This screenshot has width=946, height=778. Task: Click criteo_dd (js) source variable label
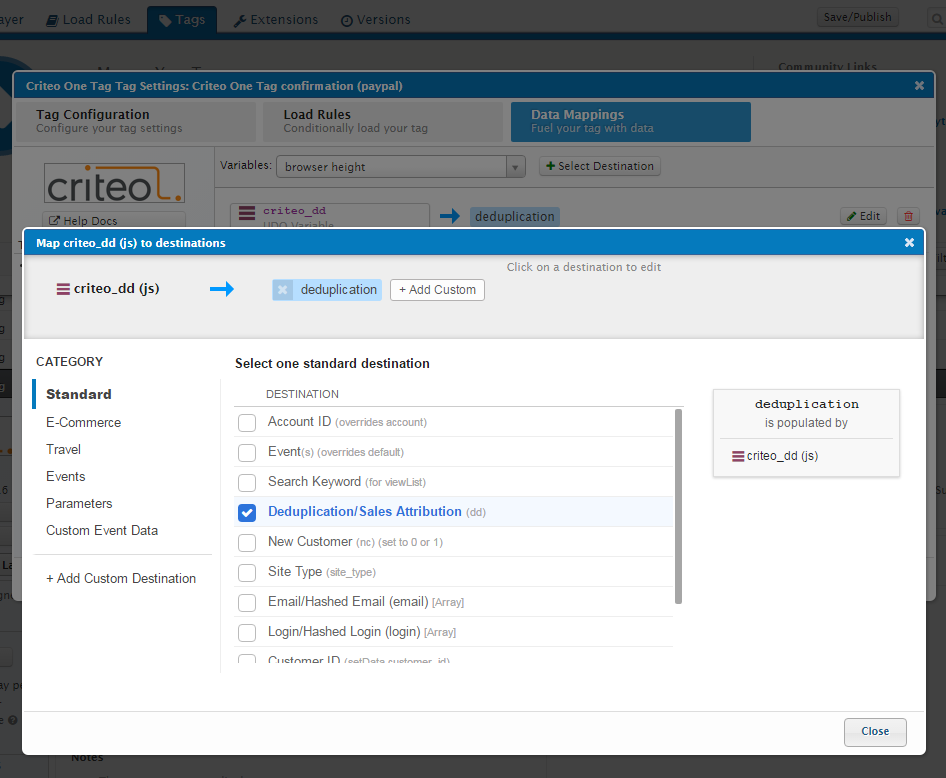(116, 289)
